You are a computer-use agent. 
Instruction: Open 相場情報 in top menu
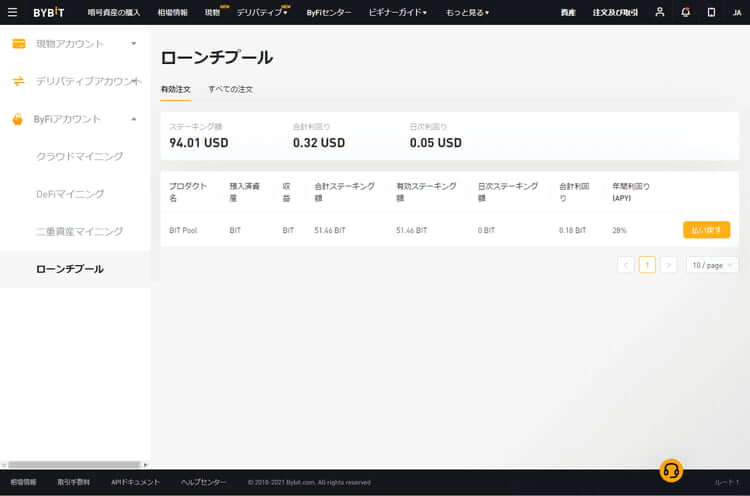point(173,13)
